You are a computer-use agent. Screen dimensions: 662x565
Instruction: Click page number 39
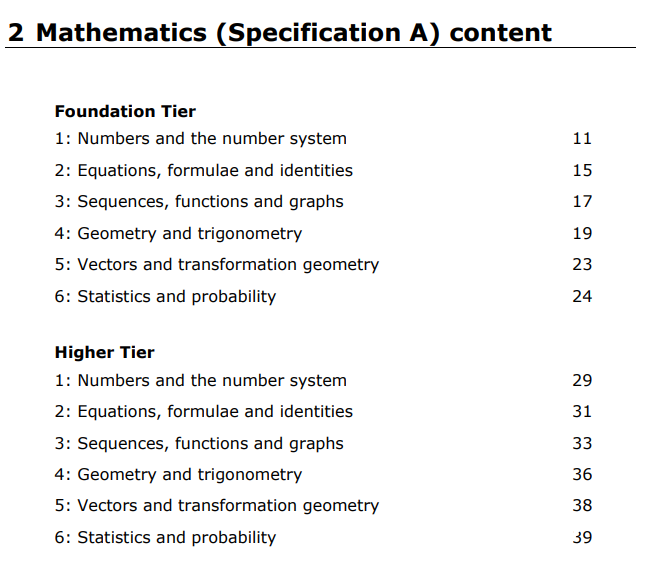click(582, 538)
